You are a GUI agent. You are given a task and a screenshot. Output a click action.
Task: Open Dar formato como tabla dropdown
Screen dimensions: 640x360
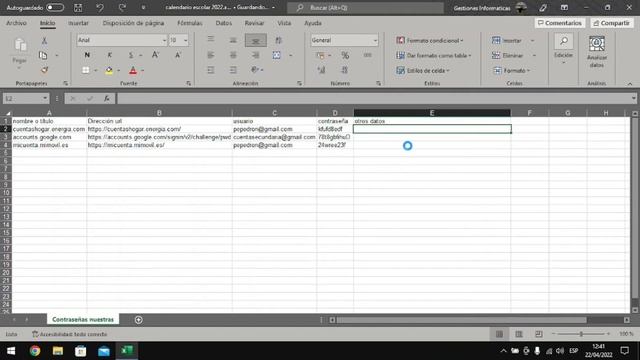[x=433, y=56]
